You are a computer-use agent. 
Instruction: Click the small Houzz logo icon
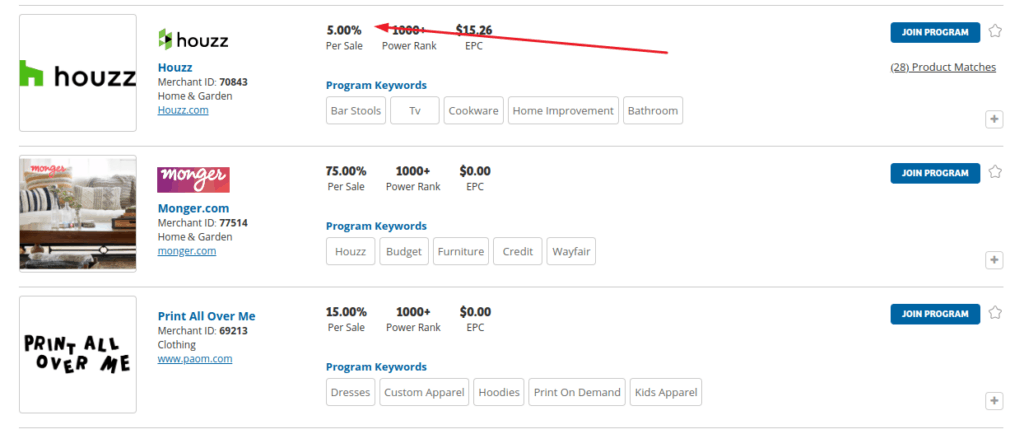[193, 40]
